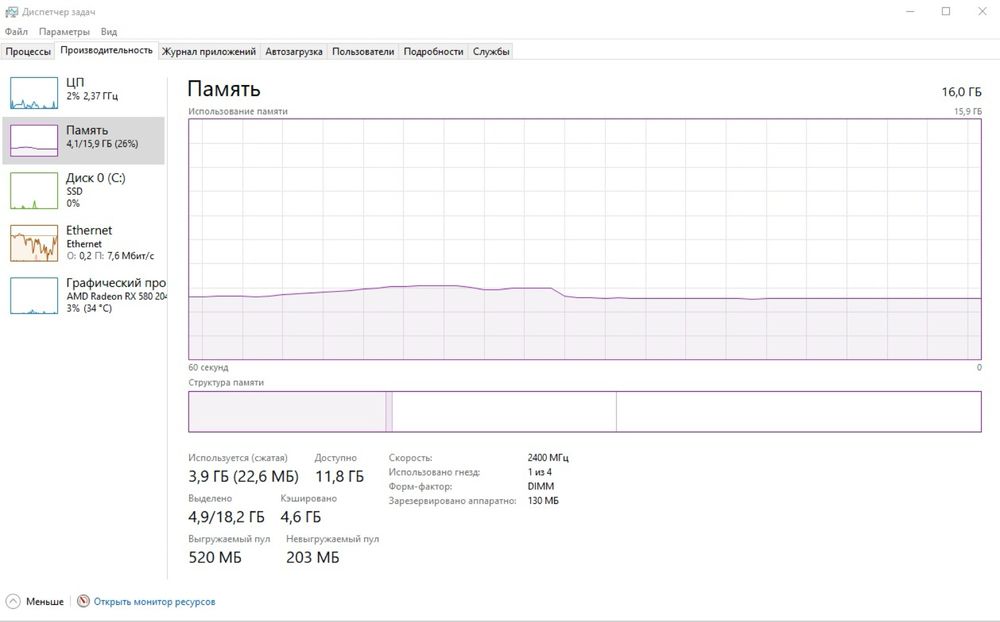This screenshot has width=1000, height=622.
Task: Select the Диск 0 (C:) mini graph
Action: (34, 191)
